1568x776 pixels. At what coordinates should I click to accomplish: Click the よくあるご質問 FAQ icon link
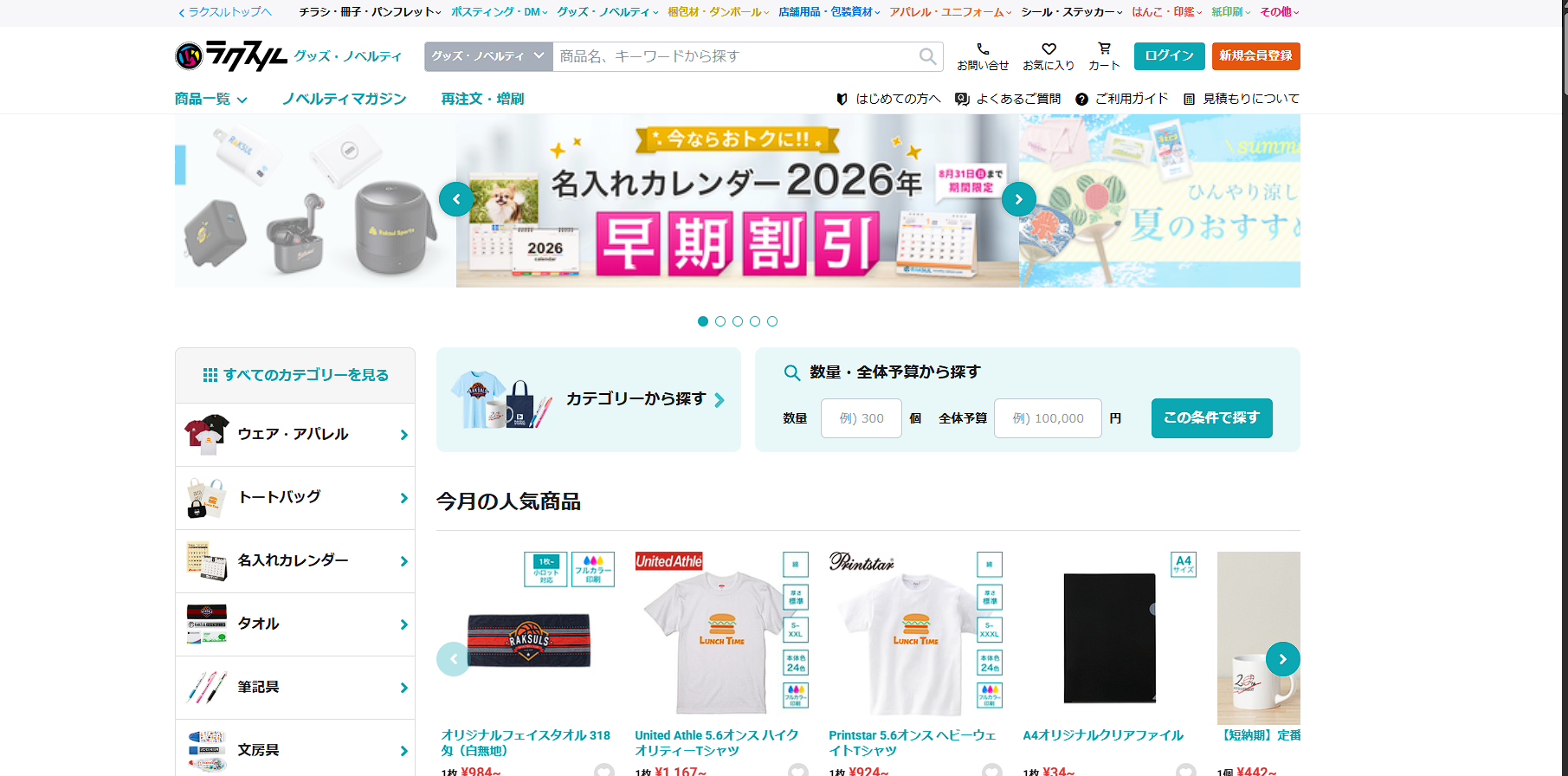point(962,99)
